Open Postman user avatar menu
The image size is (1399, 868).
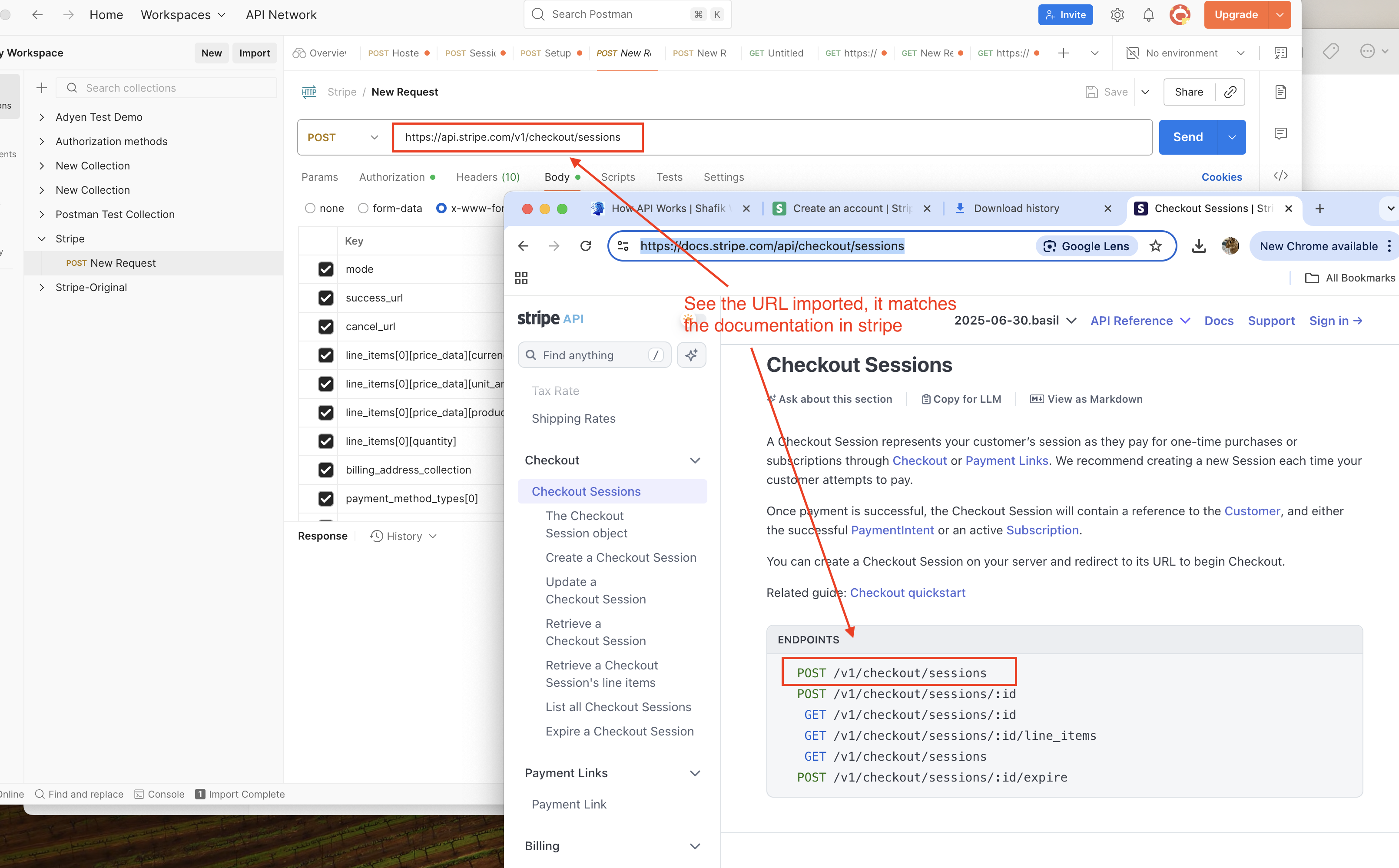[1180, 15]
